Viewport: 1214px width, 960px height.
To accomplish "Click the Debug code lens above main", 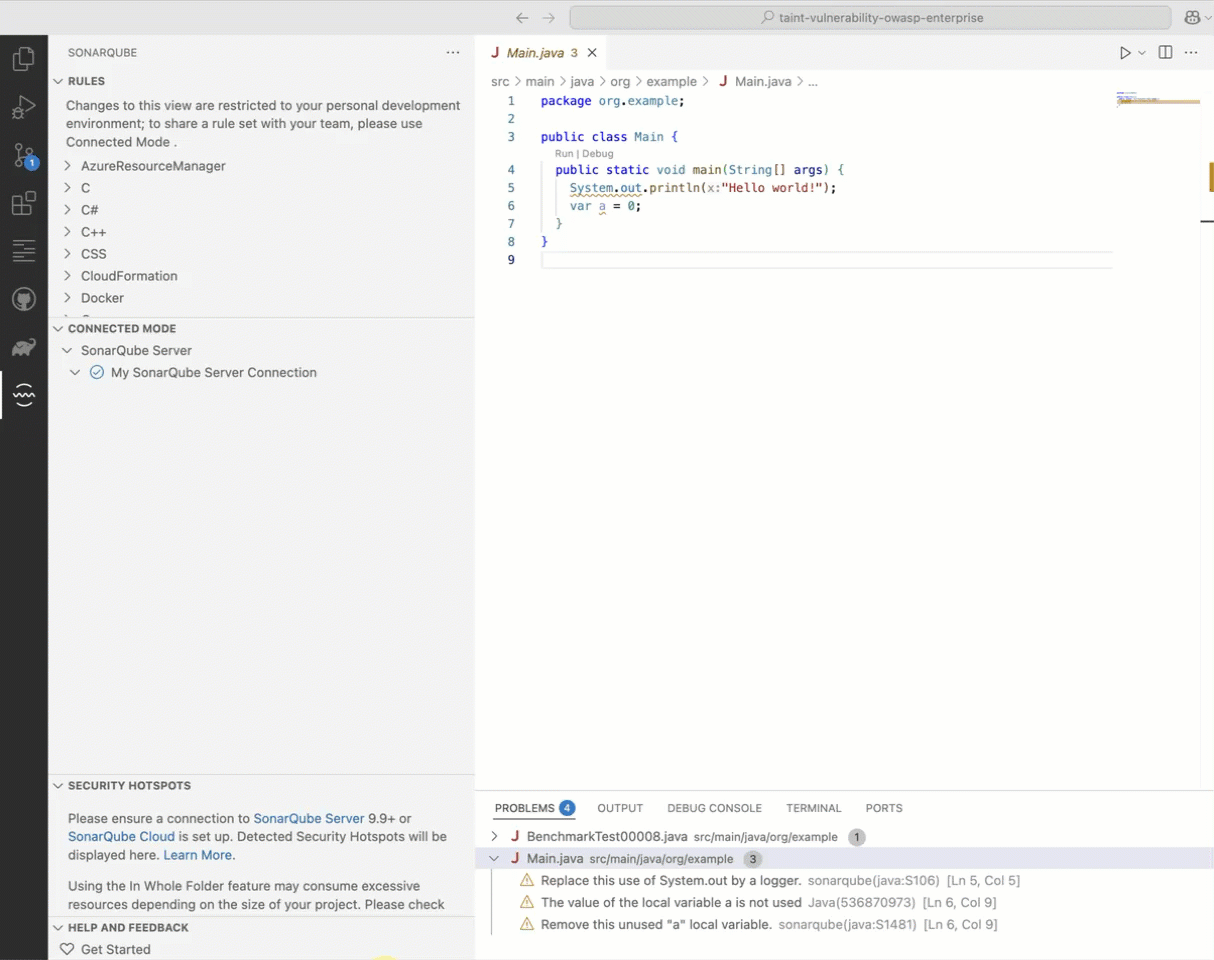I will (598, 154).
